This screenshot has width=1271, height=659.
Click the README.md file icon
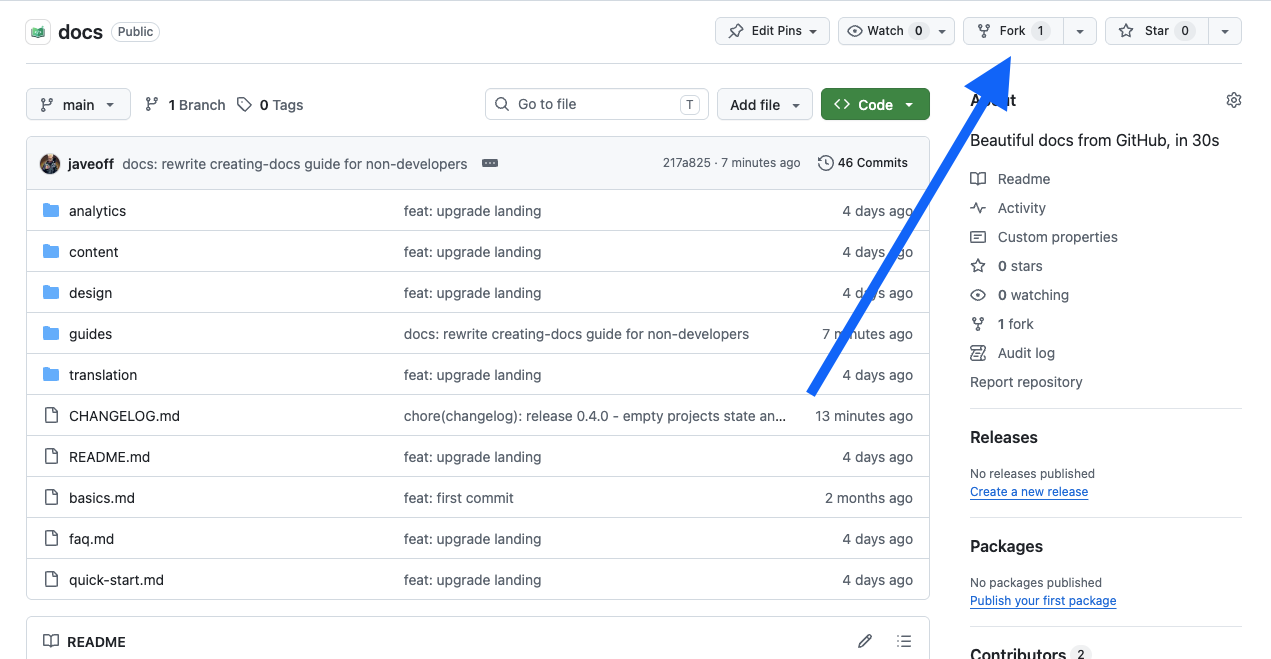click(x=51, y=456)
